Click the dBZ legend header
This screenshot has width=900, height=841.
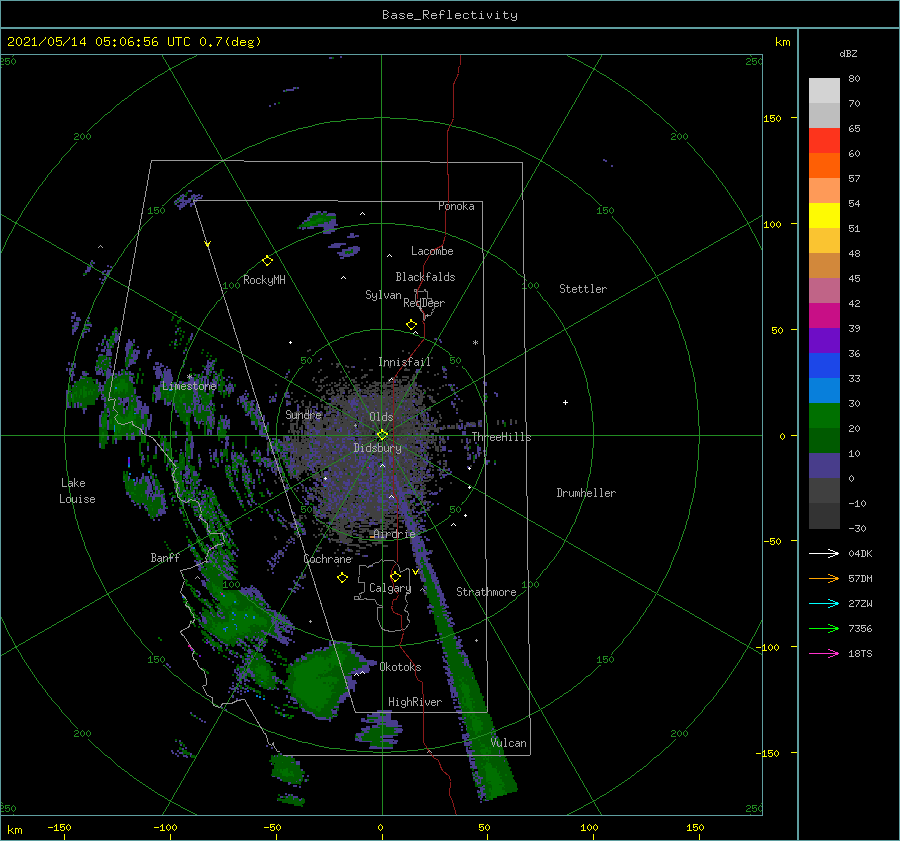coord(848,54)
